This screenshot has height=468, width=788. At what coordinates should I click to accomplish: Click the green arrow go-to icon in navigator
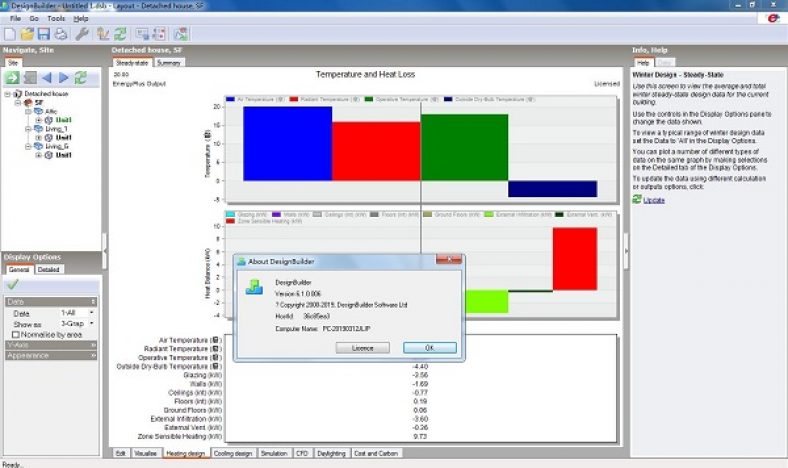click(x=12, y=77)
